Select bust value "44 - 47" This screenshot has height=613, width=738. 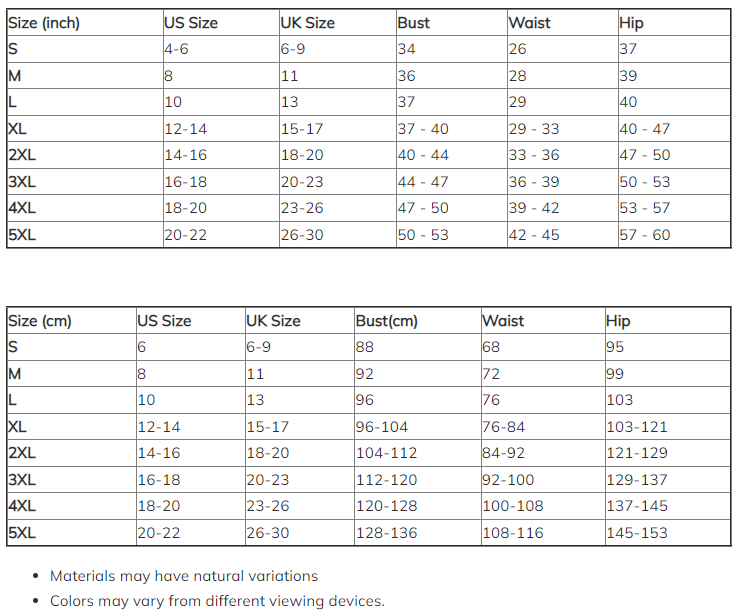[423, 182]
